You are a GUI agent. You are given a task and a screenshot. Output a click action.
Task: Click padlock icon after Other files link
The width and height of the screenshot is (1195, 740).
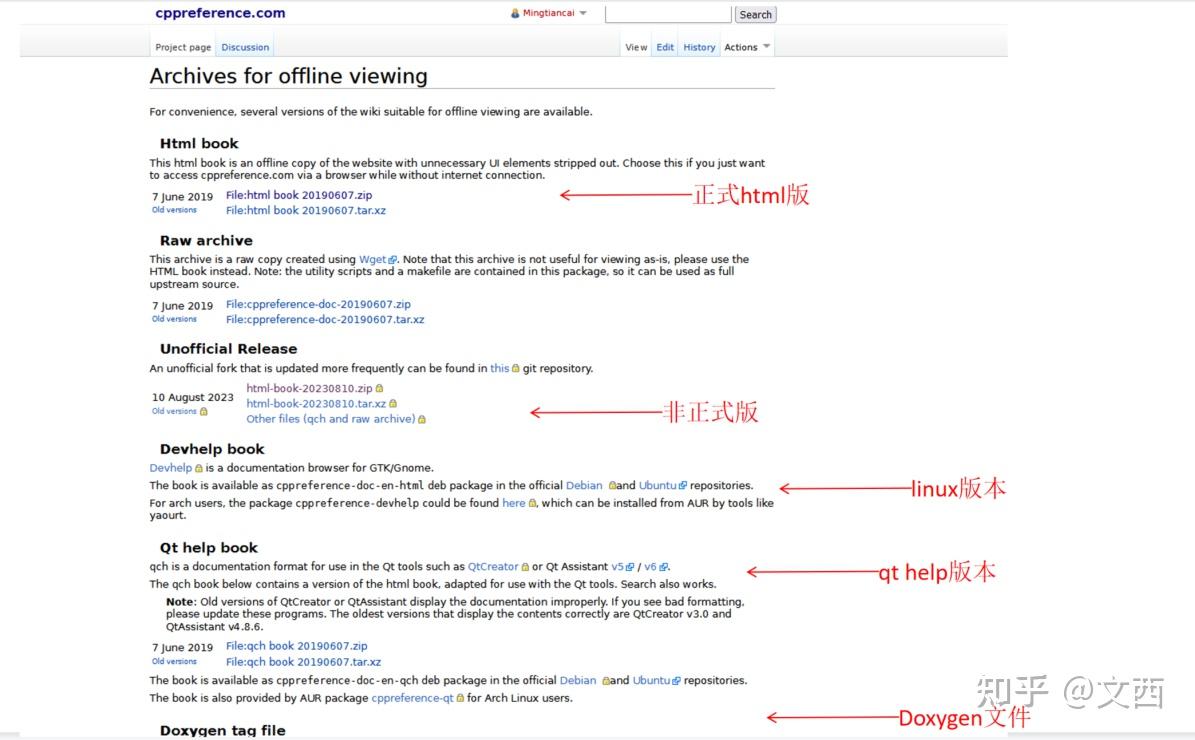click(x=420, y=418)
